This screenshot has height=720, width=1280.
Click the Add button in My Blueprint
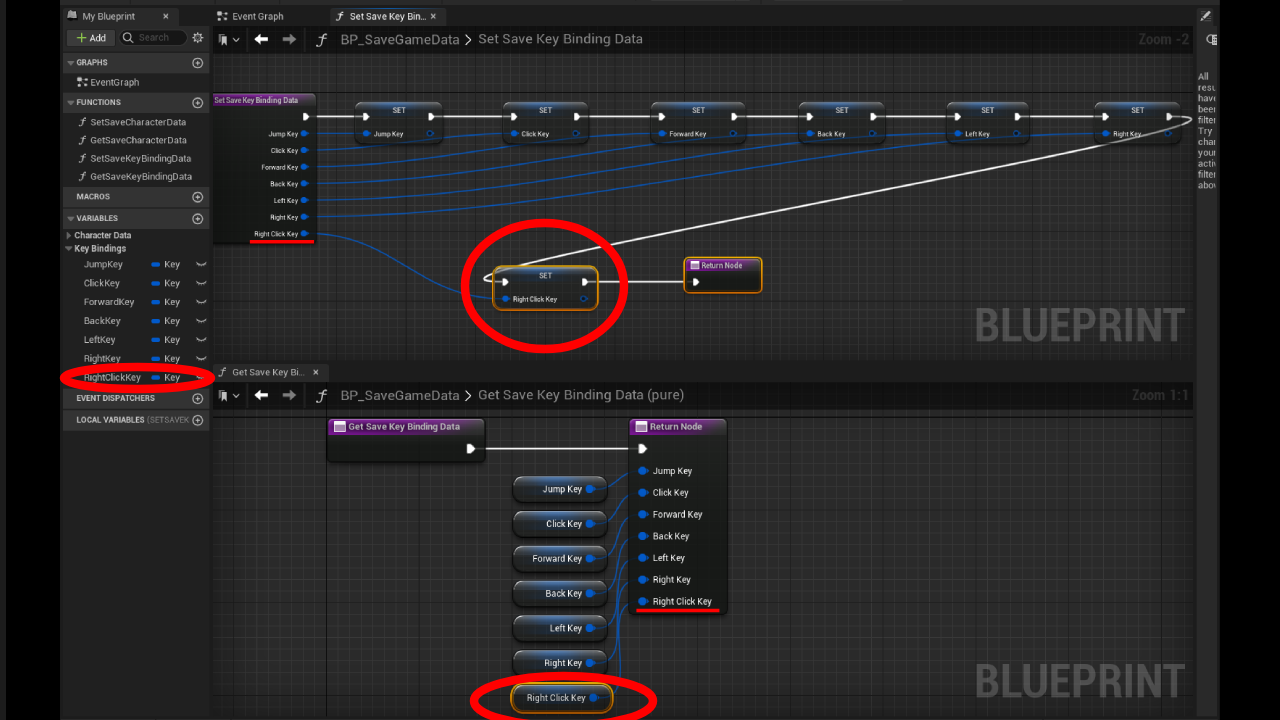point(90,38)
